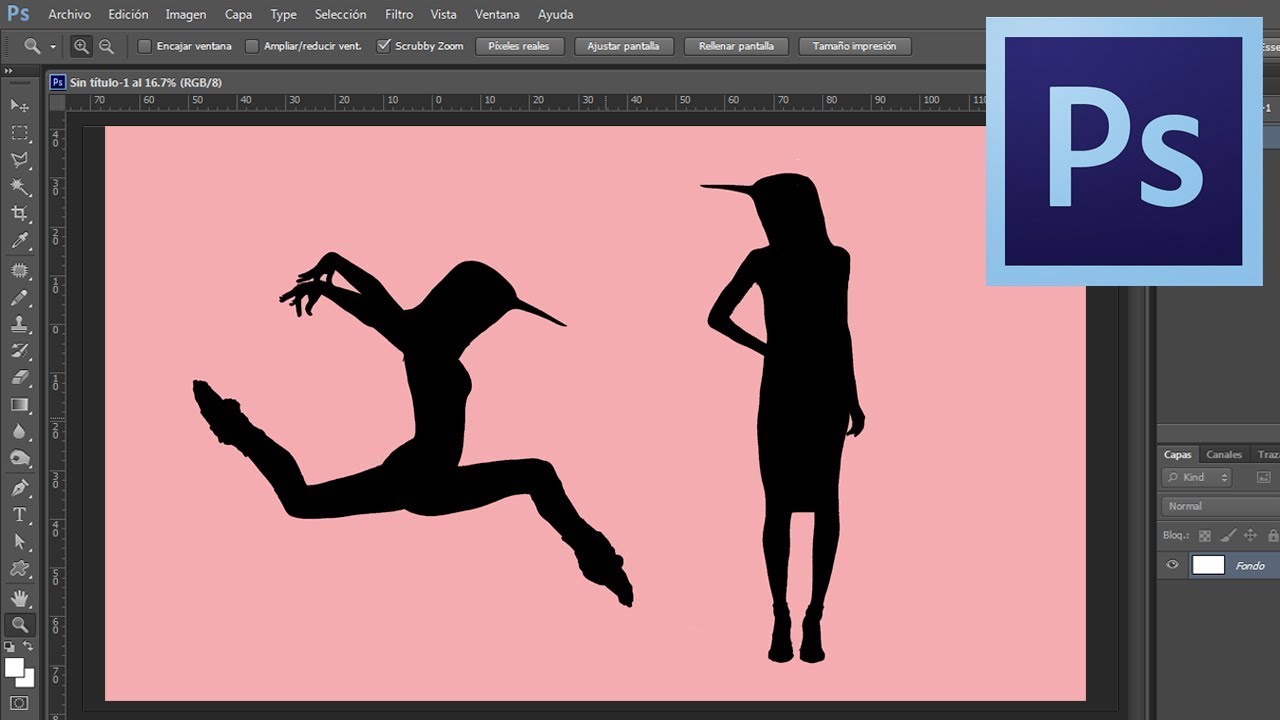Lock transparent pixels in Capas panel
The height and width of the screenshot is (720, 1280).
(1205, 536)
